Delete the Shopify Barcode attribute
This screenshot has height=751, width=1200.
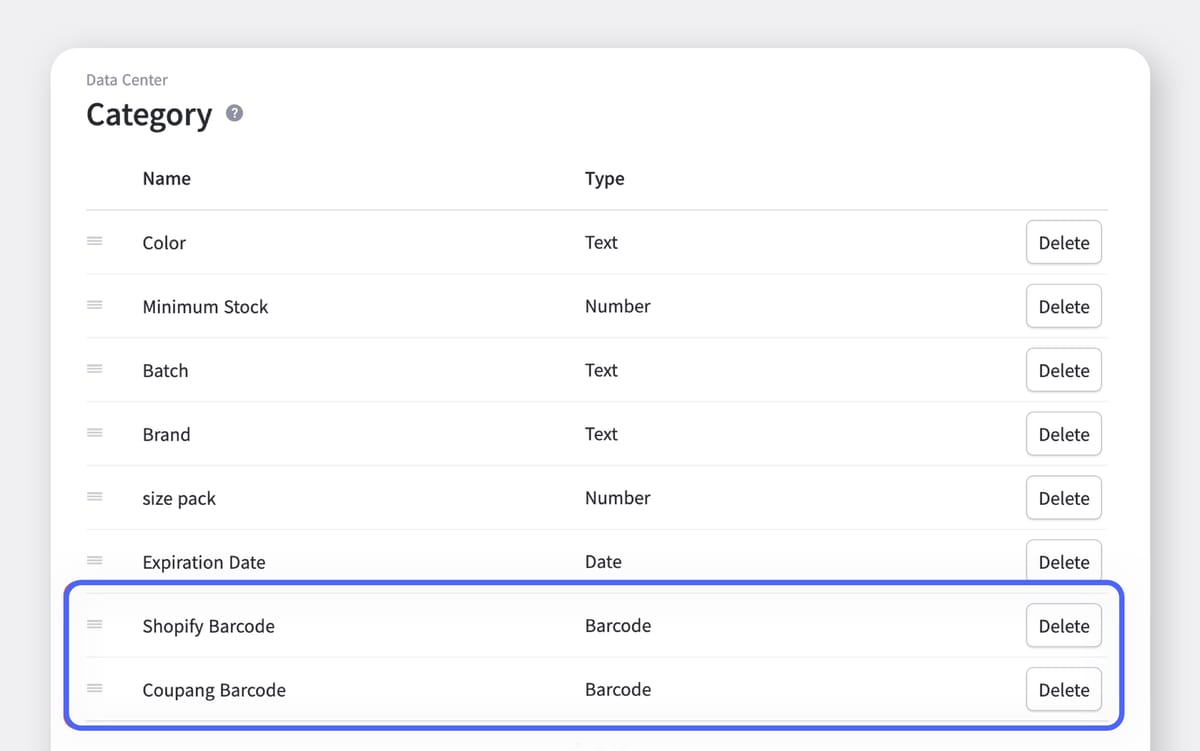(x=1063, y=626)
